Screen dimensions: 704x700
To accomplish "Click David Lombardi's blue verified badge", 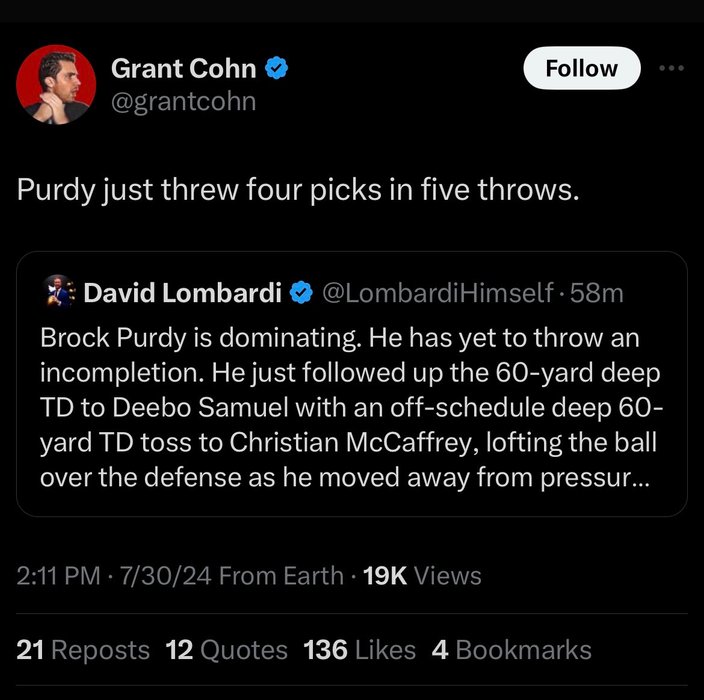I will click(x=299, y=292).
